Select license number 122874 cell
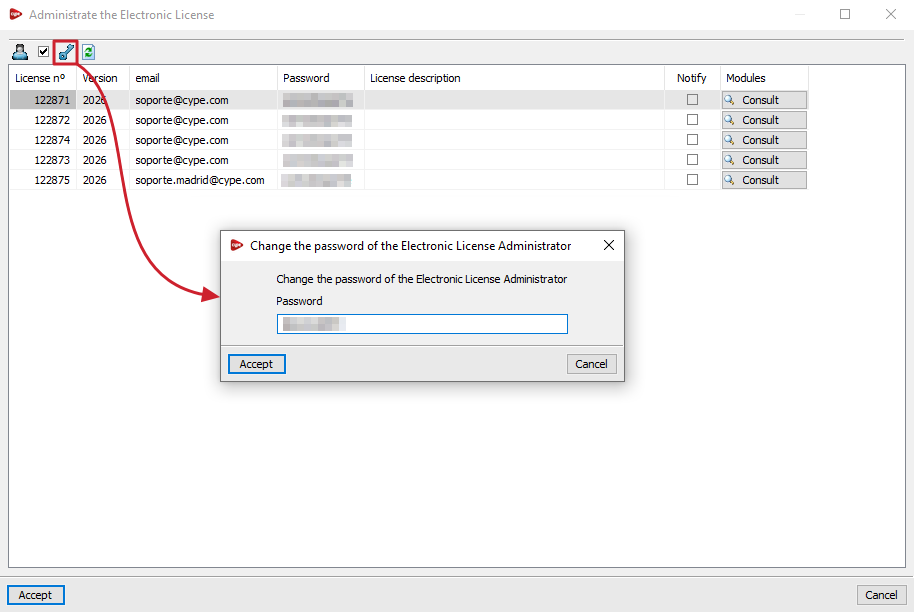The image size is (914, 612). click(43, 140)
